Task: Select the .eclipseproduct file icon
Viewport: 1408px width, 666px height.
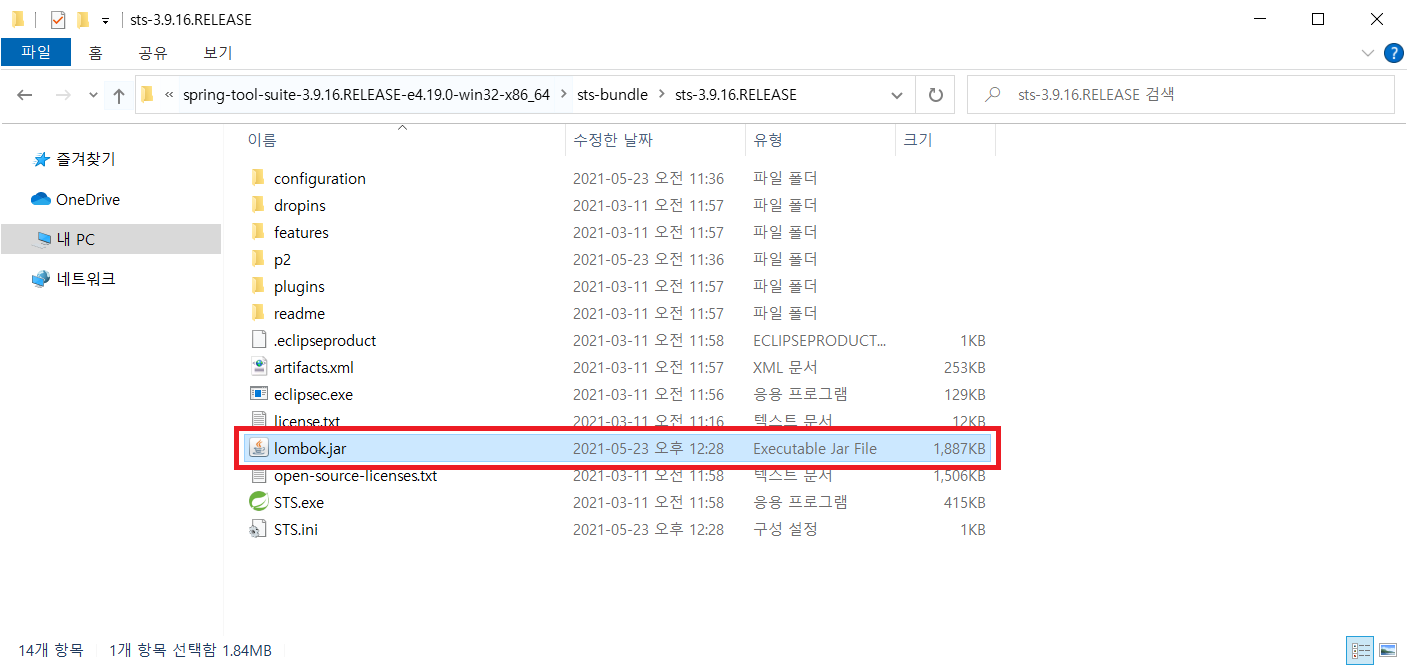Action: 258,340
